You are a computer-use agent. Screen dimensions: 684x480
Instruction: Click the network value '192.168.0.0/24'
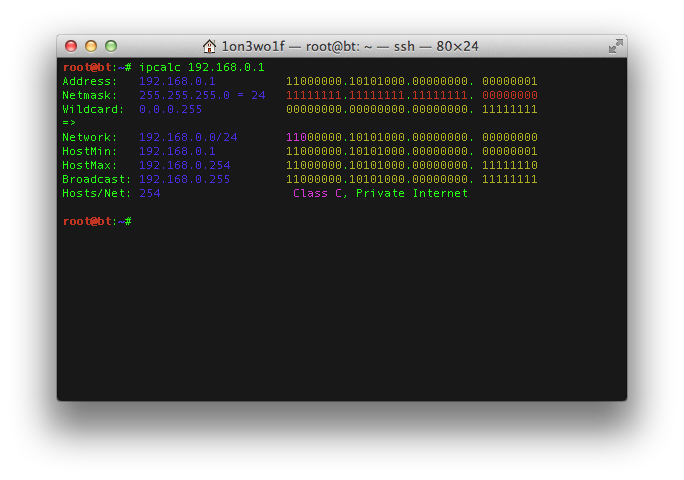click(188, 137)
